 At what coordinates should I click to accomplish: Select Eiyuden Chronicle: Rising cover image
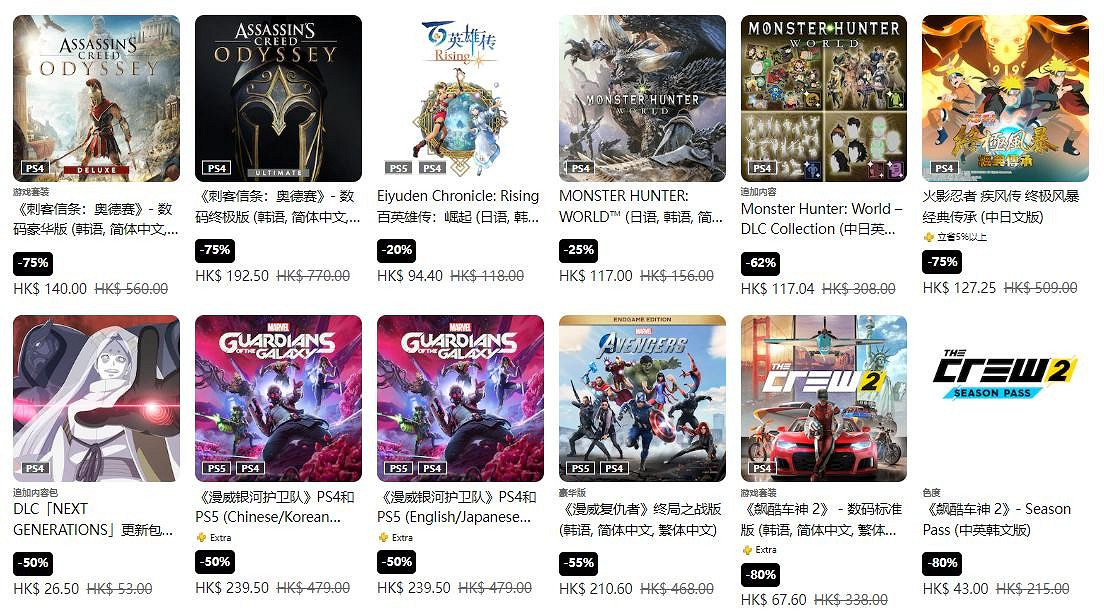(x=460, y=99)
